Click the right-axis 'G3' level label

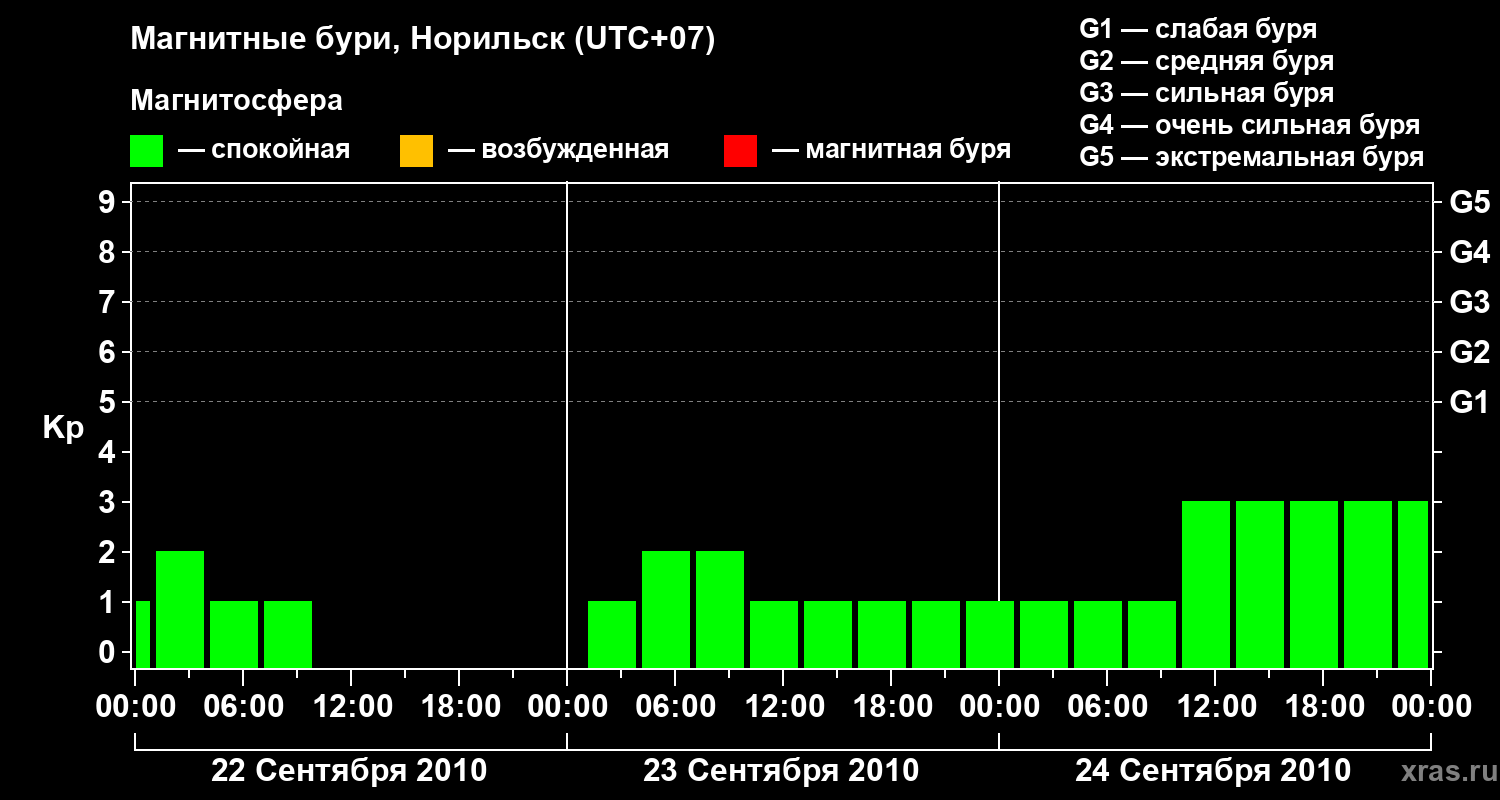click(x=1470, y=303)
